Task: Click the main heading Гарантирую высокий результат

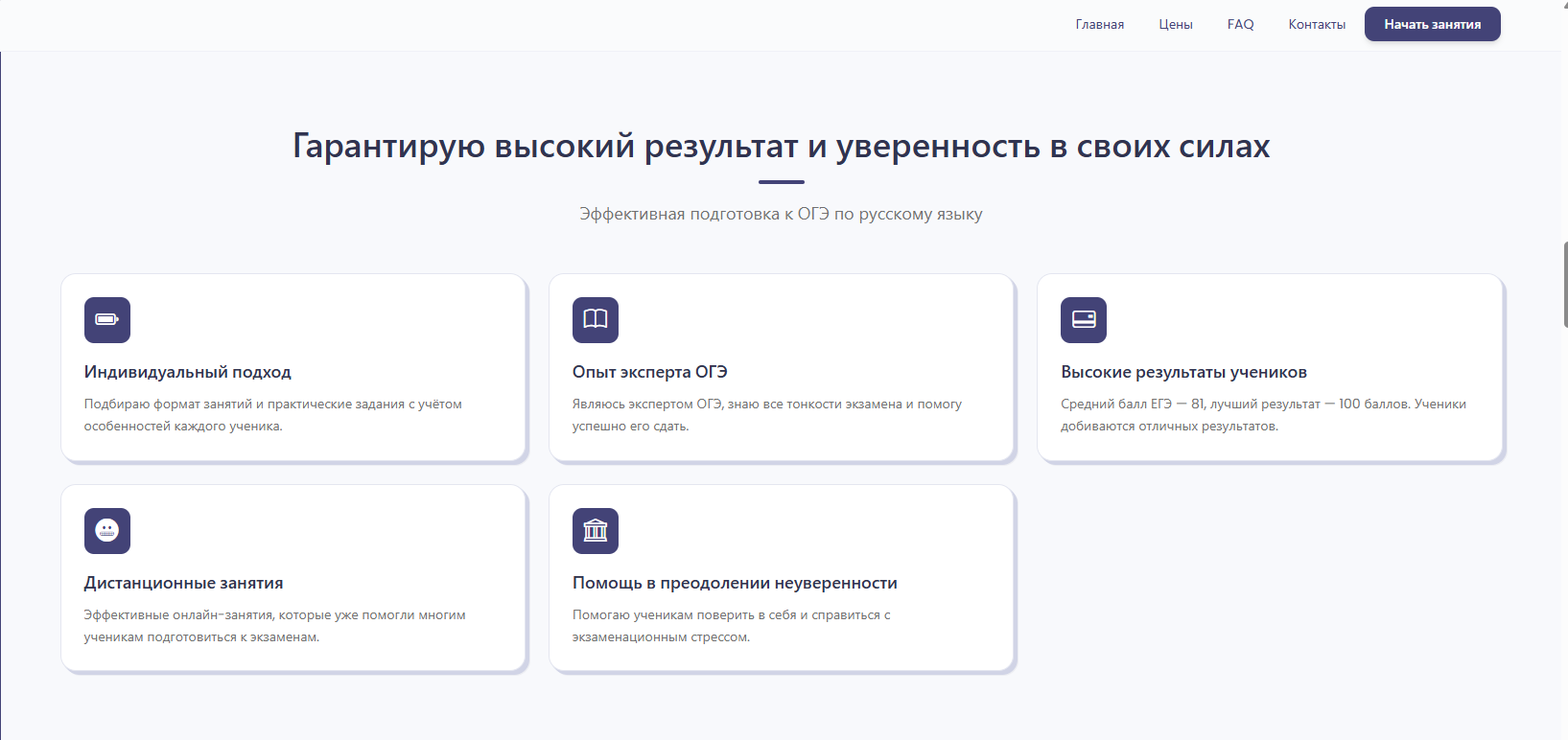Action: (x=781, y=147)
